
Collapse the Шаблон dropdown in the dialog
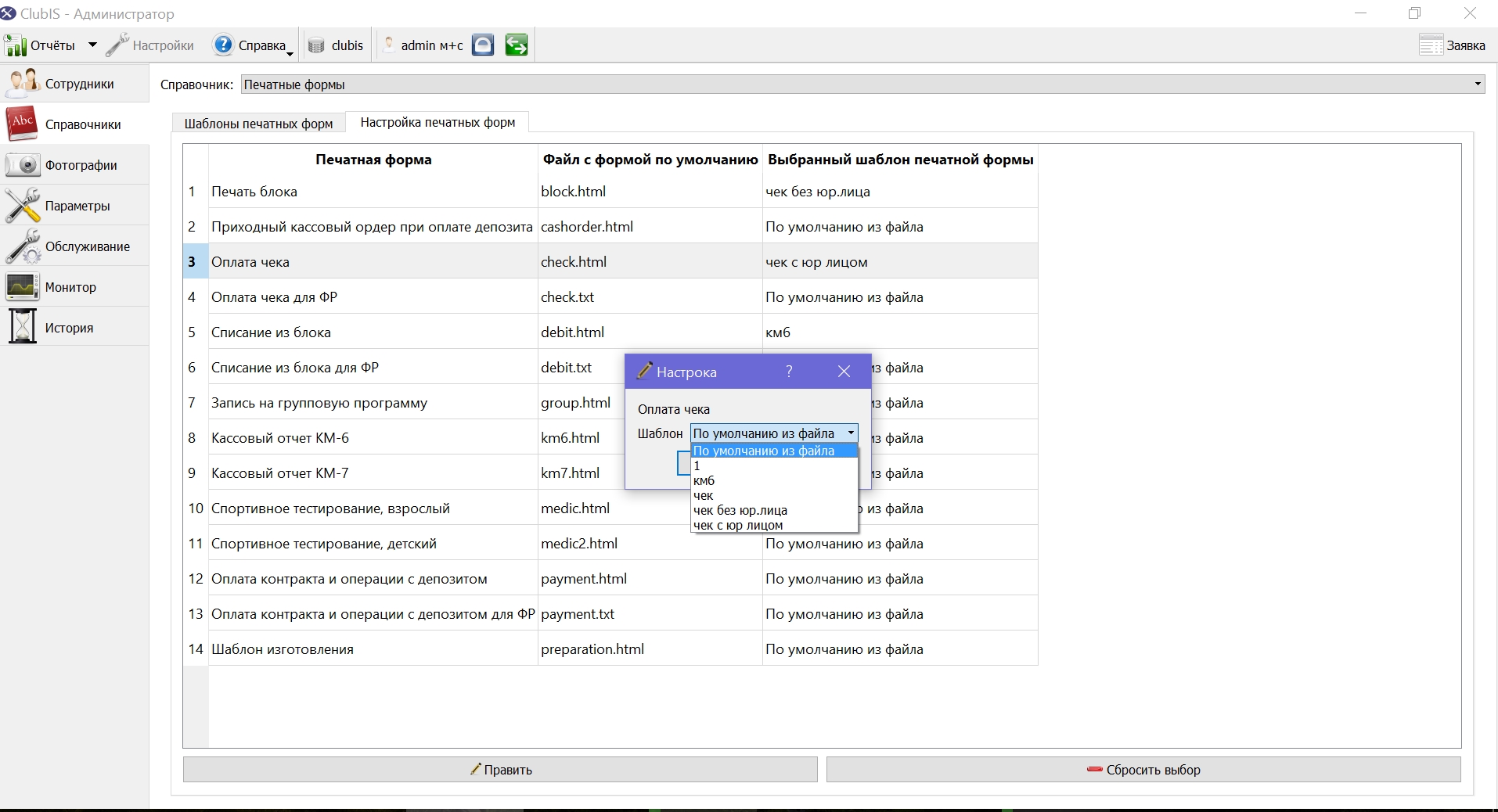pyautogui.click(x=851, y=433)
